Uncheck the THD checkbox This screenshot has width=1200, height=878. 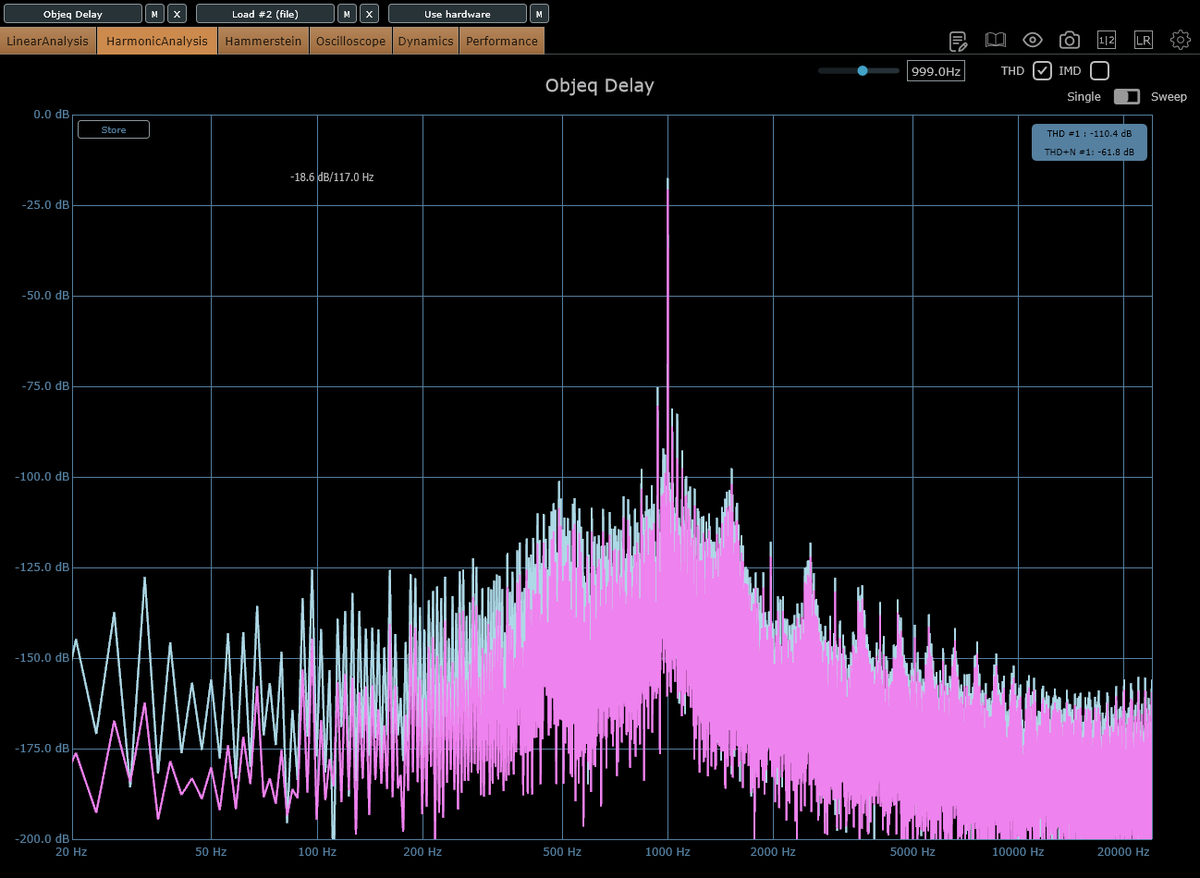[x=1042, y=71]
